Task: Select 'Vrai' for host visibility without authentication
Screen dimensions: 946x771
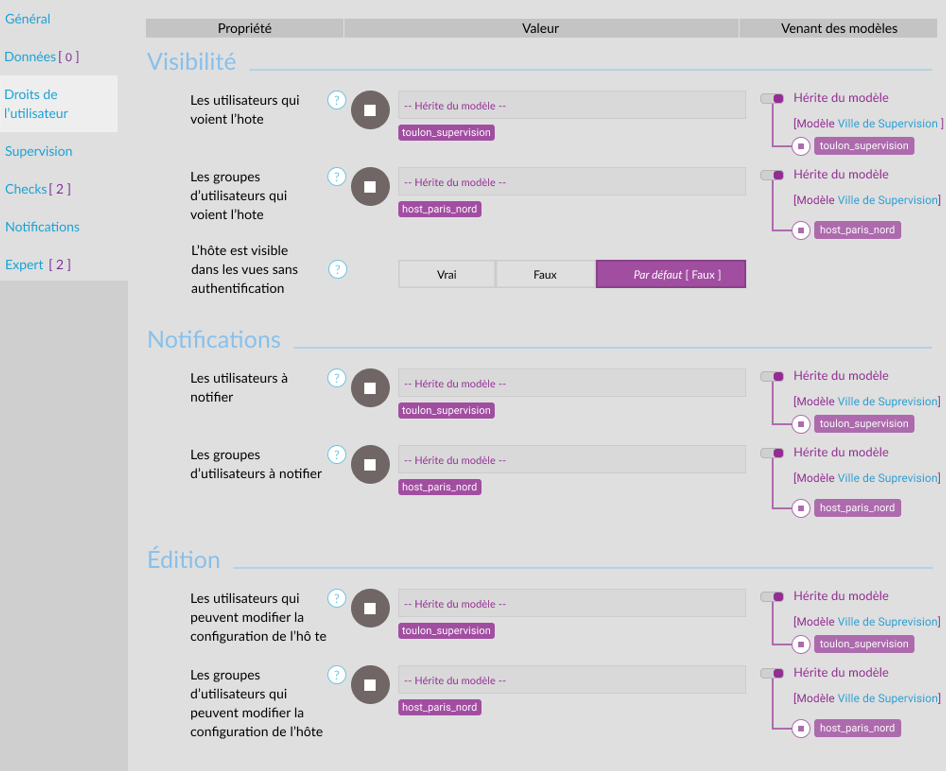Action: (447, 274)
